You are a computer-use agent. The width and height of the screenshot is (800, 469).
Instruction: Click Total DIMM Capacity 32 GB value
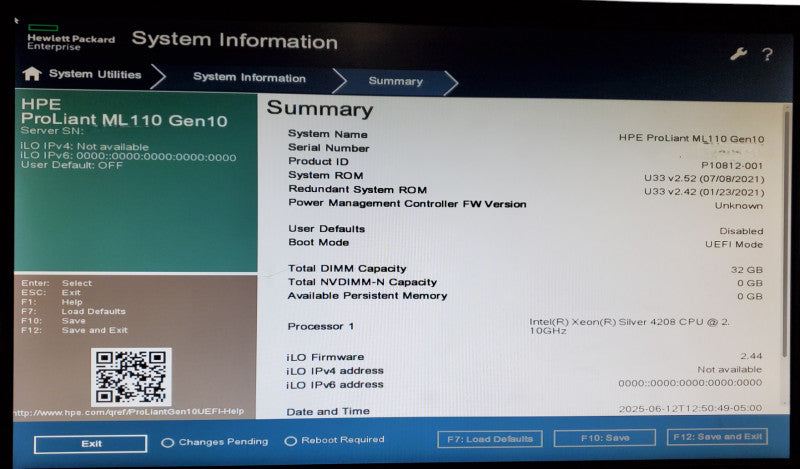click(747, 270)
